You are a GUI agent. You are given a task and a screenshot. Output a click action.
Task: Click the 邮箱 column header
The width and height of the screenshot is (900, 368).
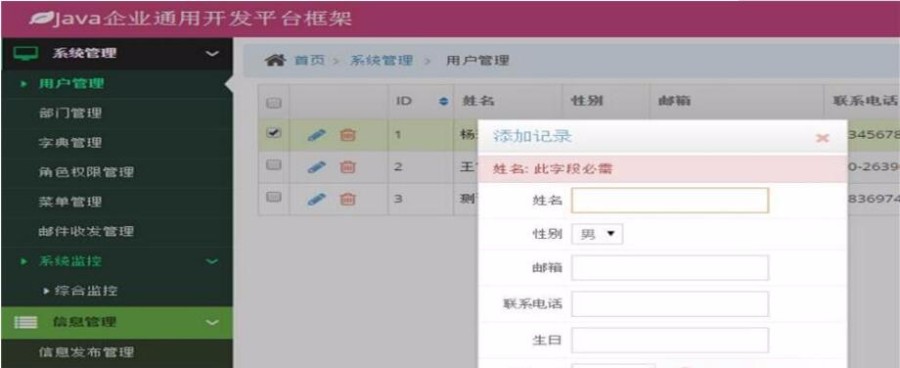coord(674,102)
